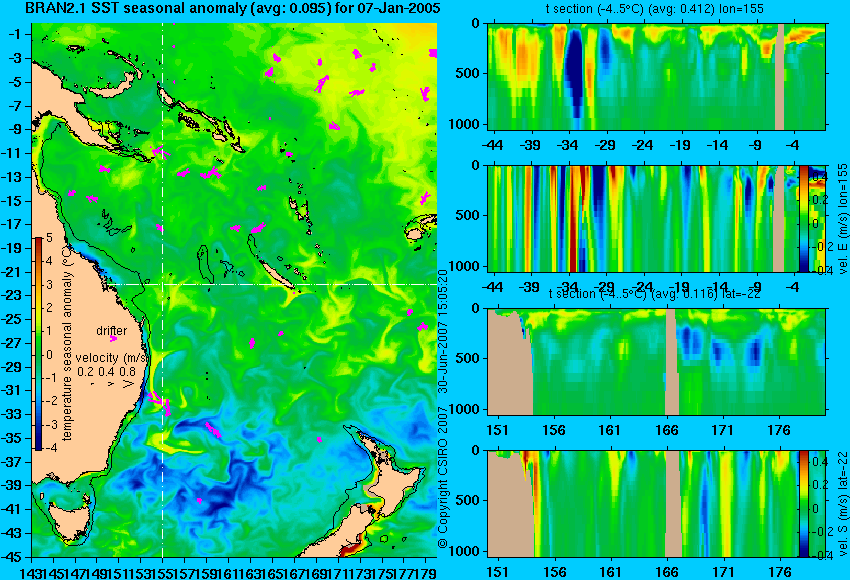
Task: Select the 'velocity (m/s)' legend label
Action: click(112, 358)
